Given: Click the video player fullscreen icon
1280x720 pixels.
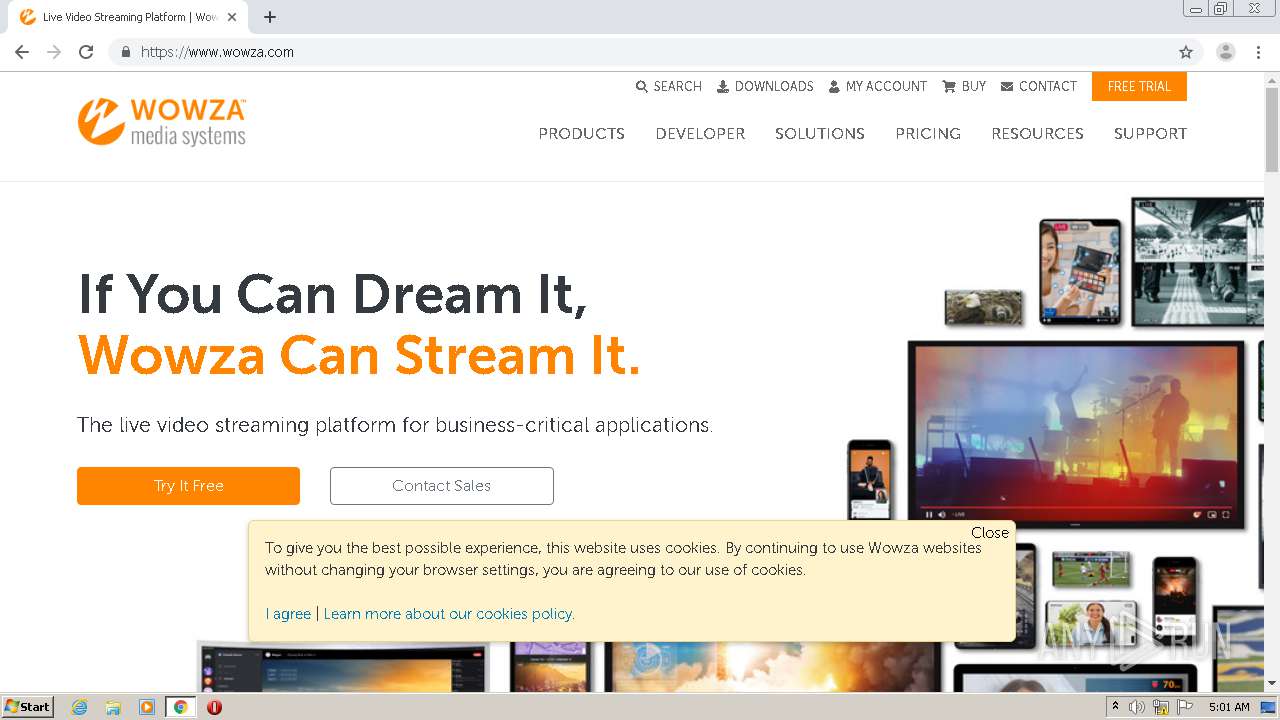Looking at the screenshot, I should (x=1226, y=514).
